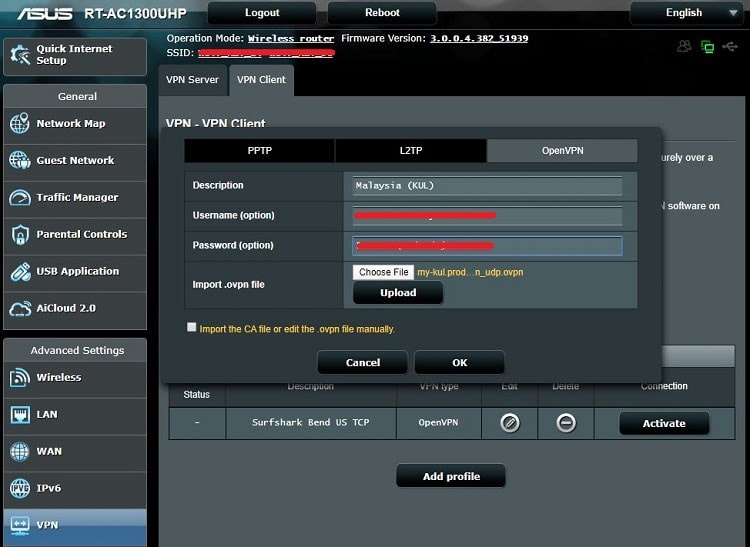Click the network clients status icon

(x=707, y=46)
